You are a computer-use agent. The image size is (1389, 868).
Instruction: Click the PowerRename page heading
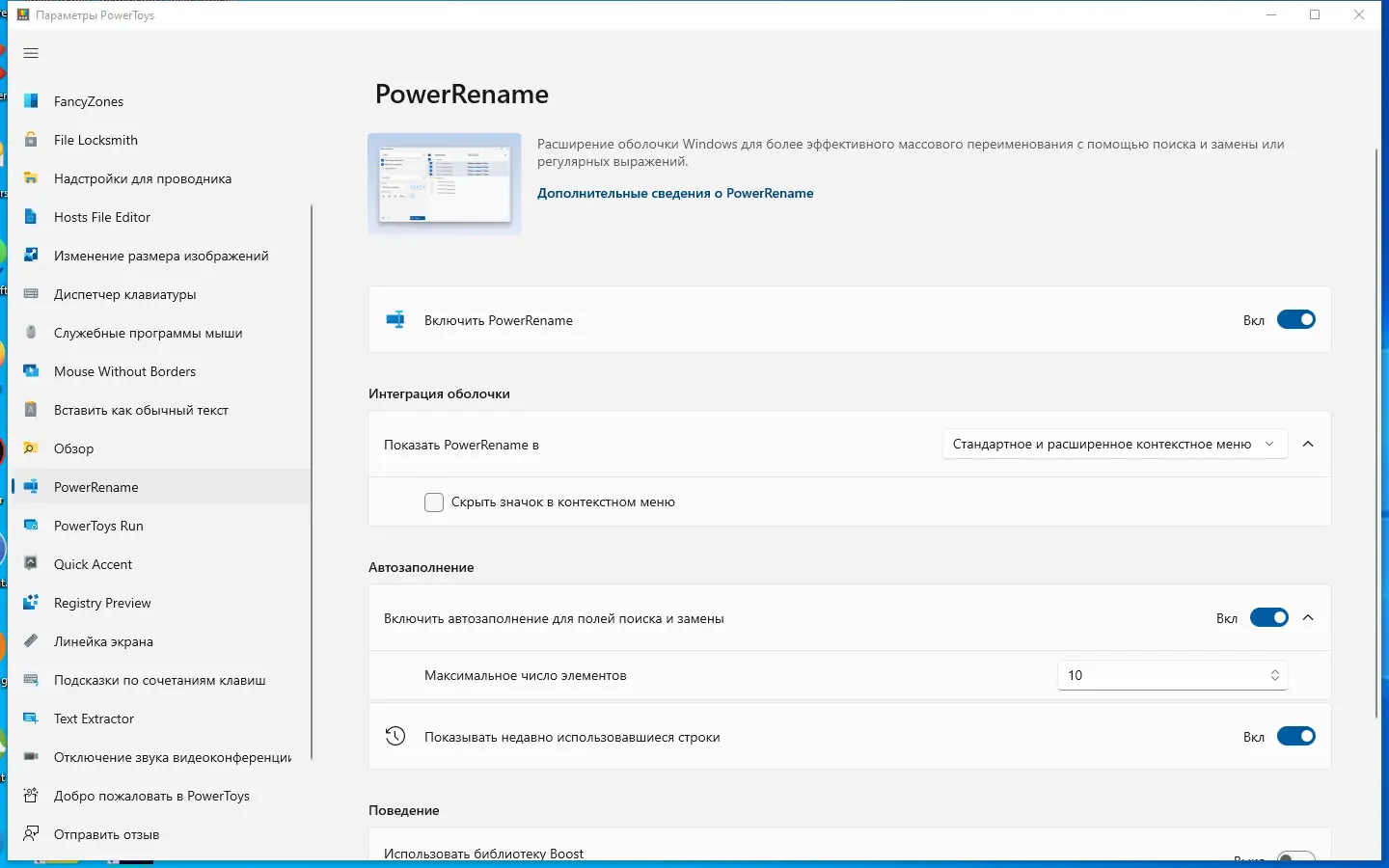pyautogui.click(x=462, y=95)
